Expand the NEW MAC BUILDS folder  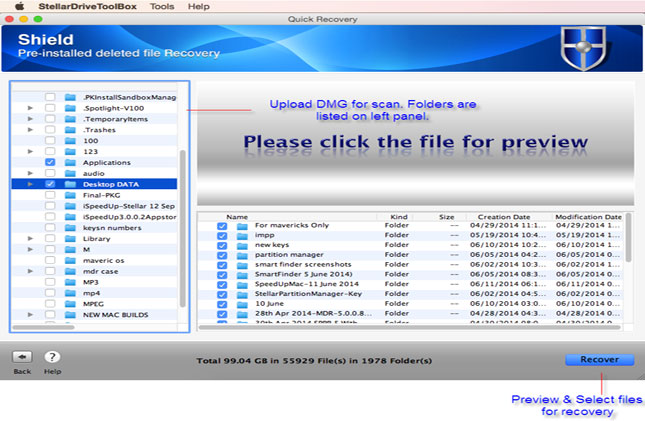[30, 314]
